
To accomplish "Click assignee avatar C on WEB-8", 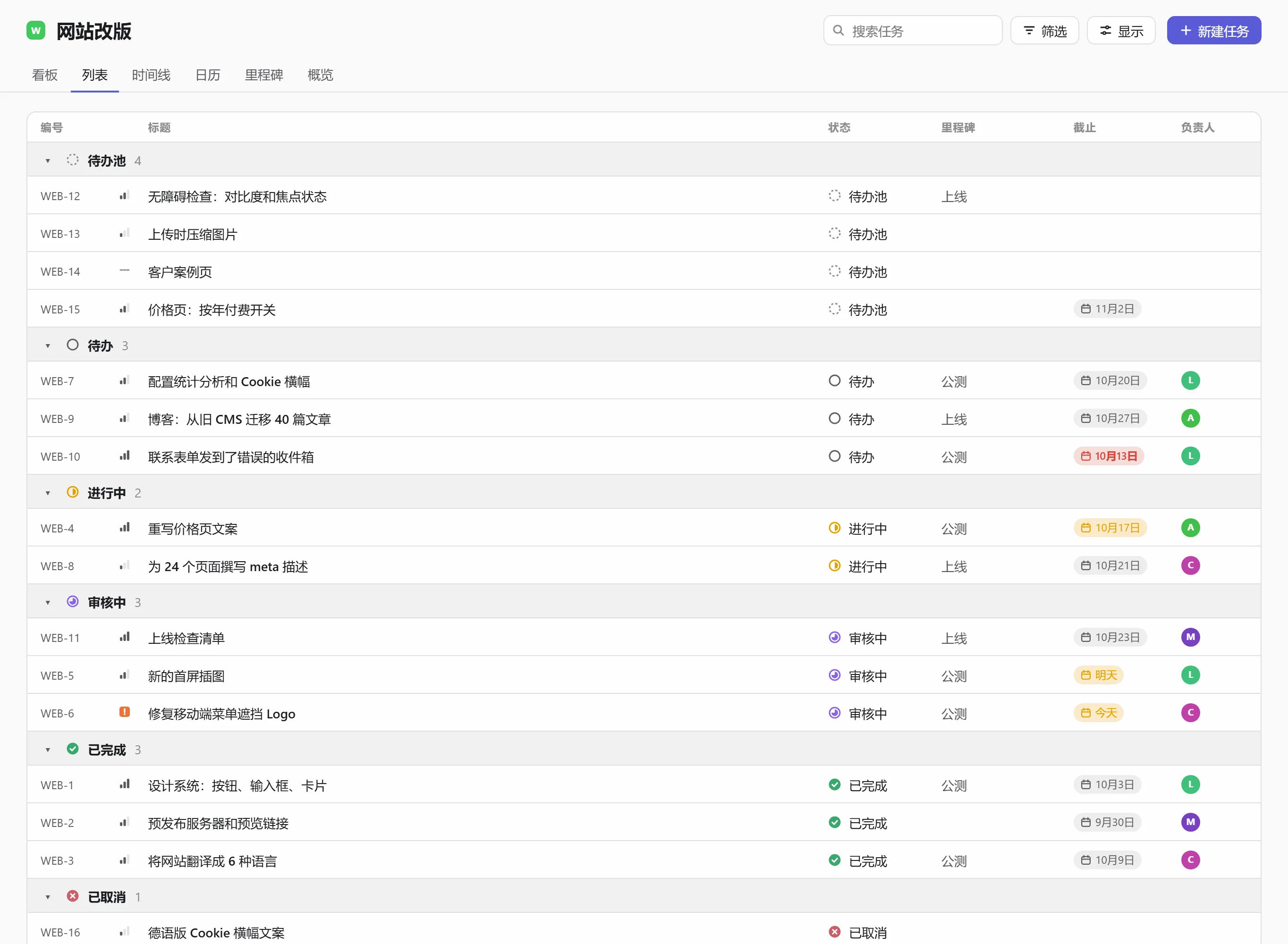I will [x=1190, y=566].
